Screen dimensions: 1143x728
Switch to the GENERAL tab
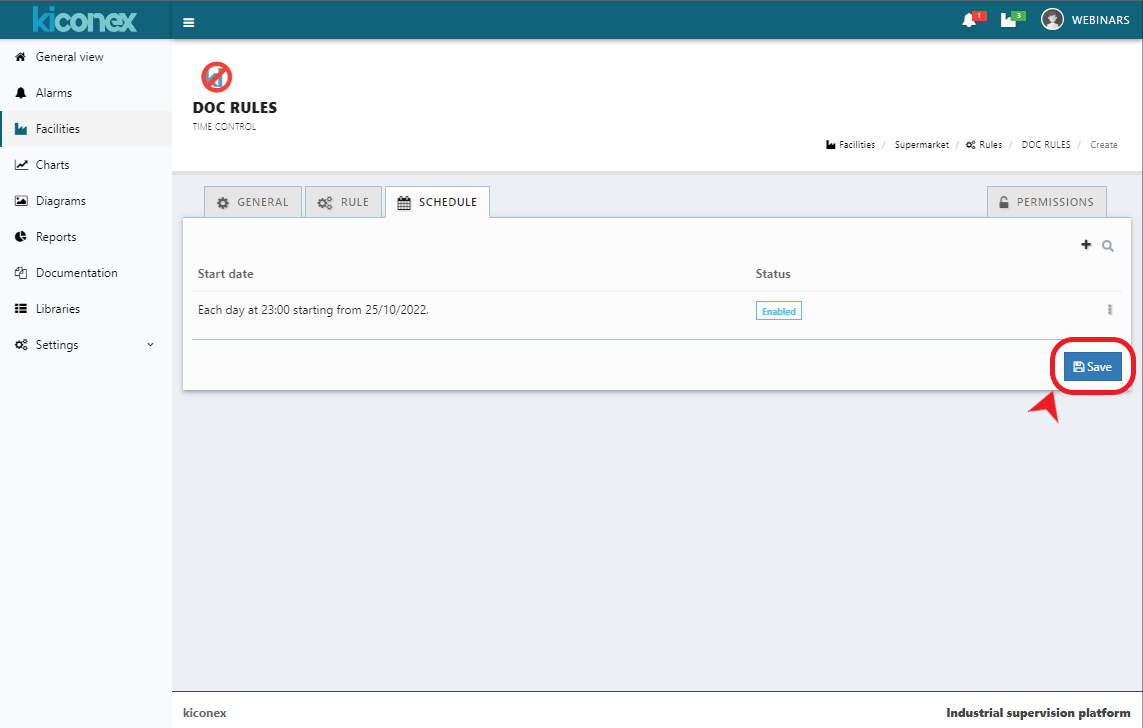point(252,202)
